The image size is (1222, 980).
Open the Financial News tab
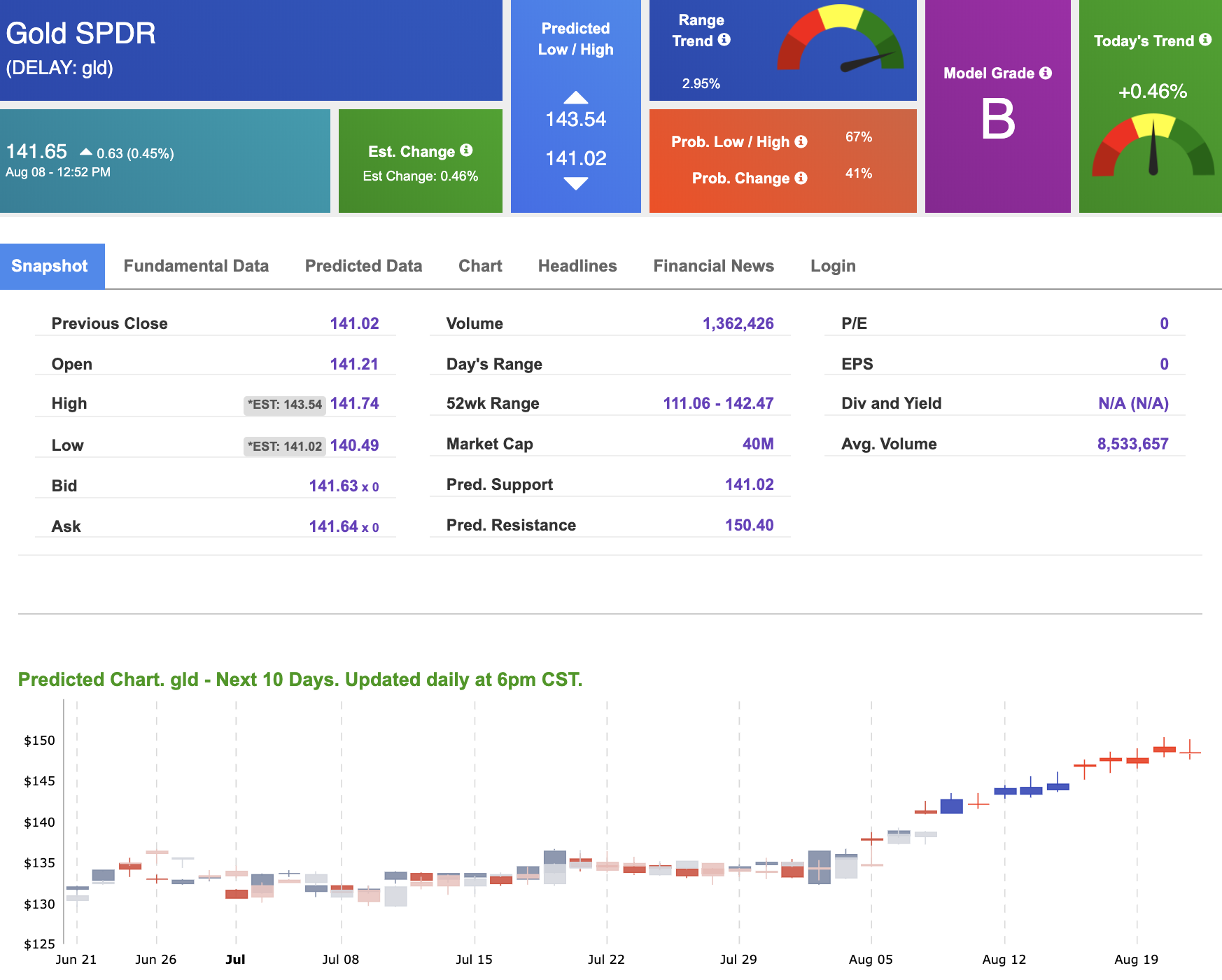pos(713,266)
